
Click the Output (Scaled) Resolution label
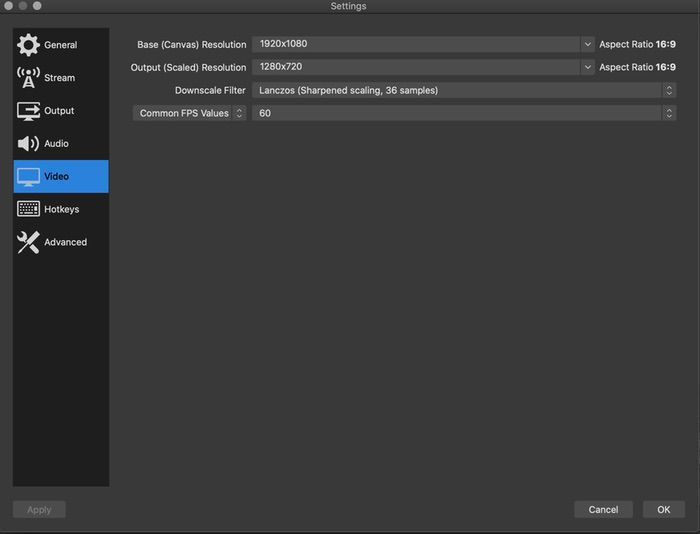click(x=188, y=67)
